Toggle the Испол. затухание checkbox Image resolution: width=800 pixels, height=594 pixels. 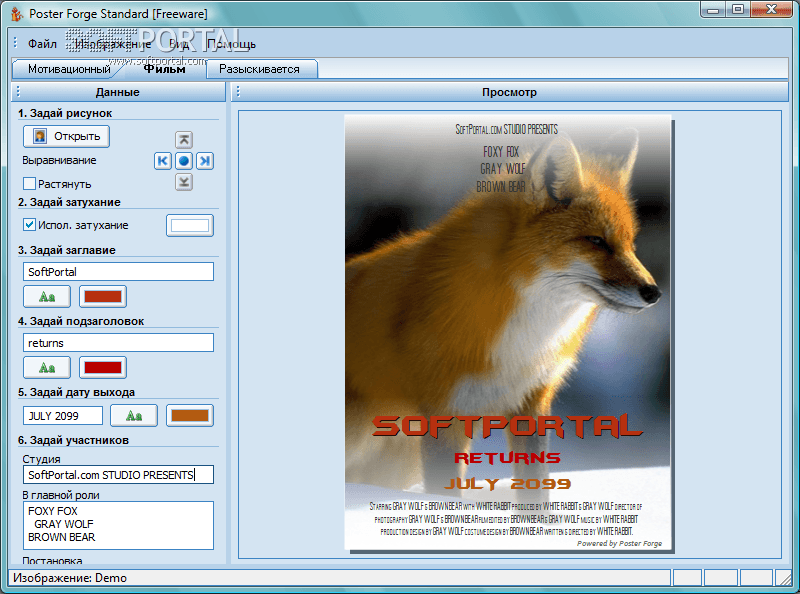[30, 225]
